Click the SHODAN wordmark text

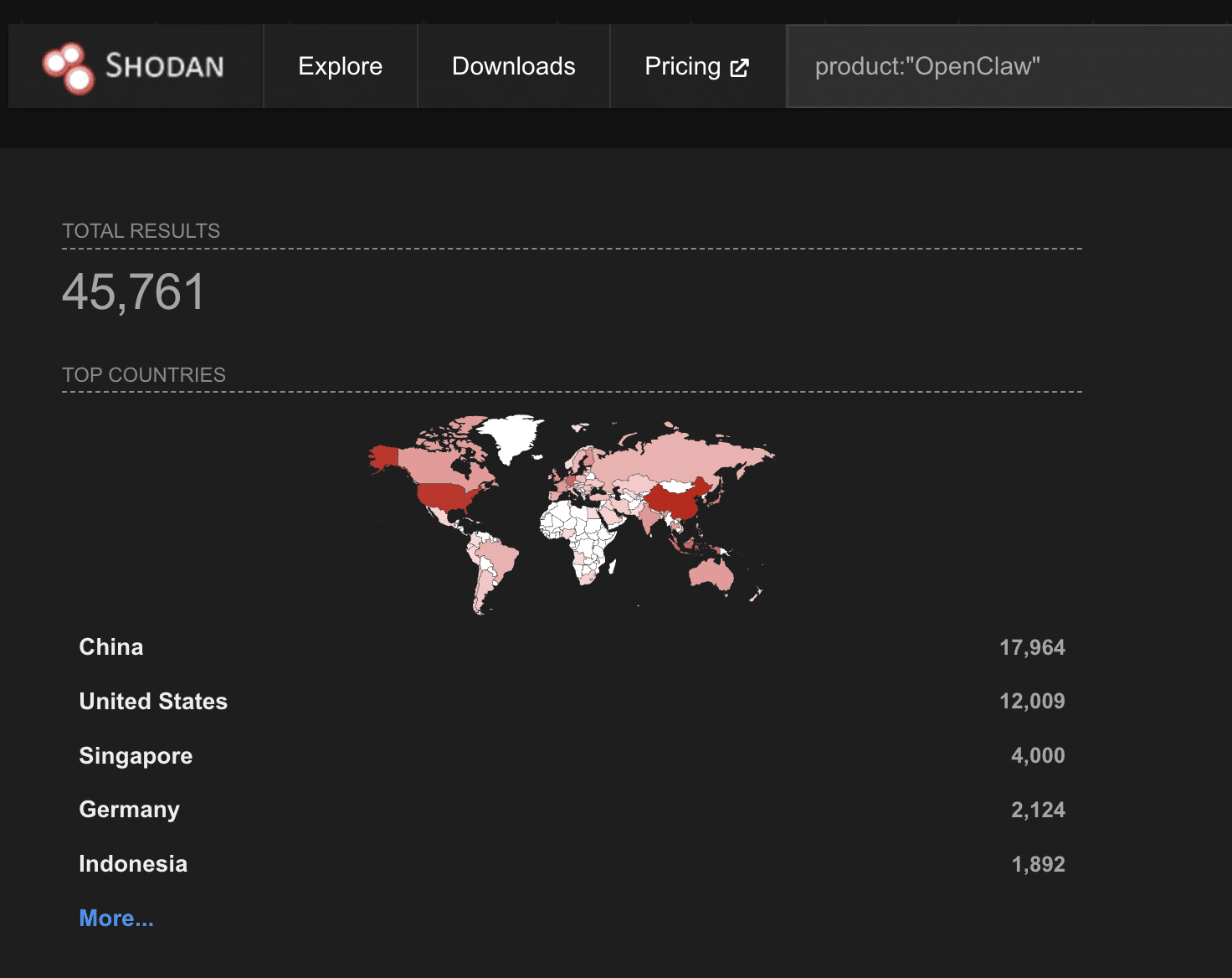click(165, 66)
